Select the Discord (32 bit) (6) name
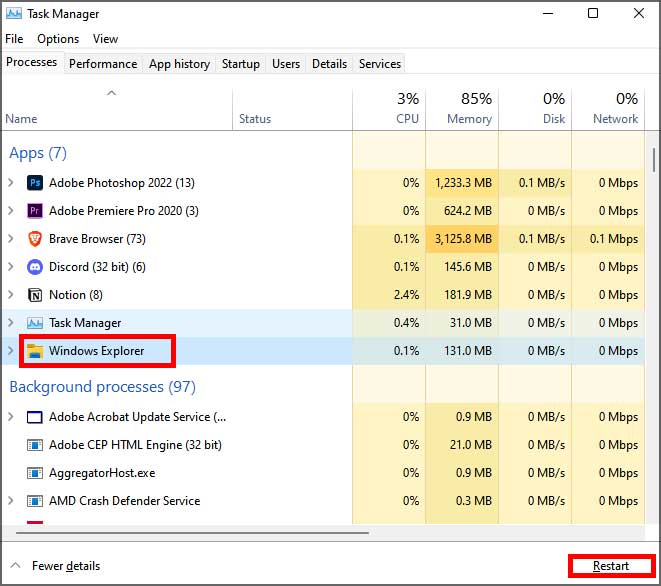The width and height of the screenshot is (661, 586). point(97,267)
